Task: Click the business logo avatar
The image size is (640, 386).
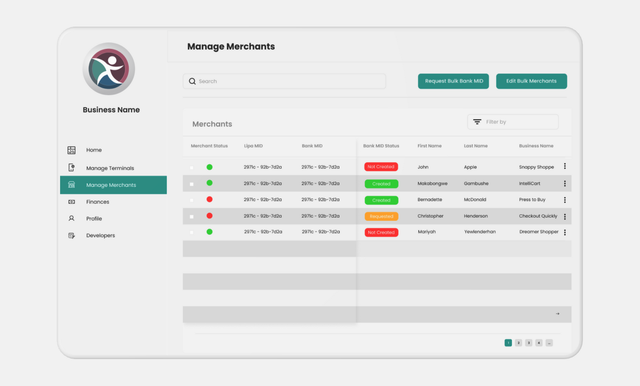Action: (109, 69)
